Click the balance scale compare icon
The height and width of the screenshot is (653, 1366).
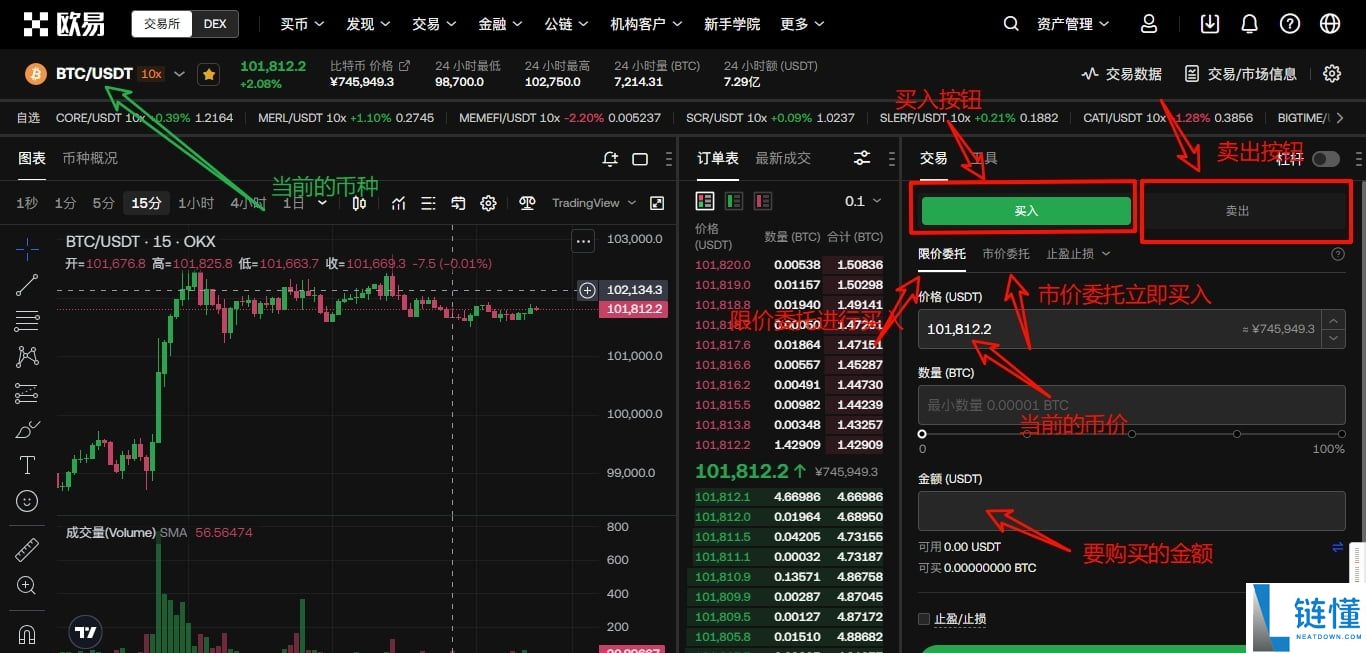click(528, 203)
